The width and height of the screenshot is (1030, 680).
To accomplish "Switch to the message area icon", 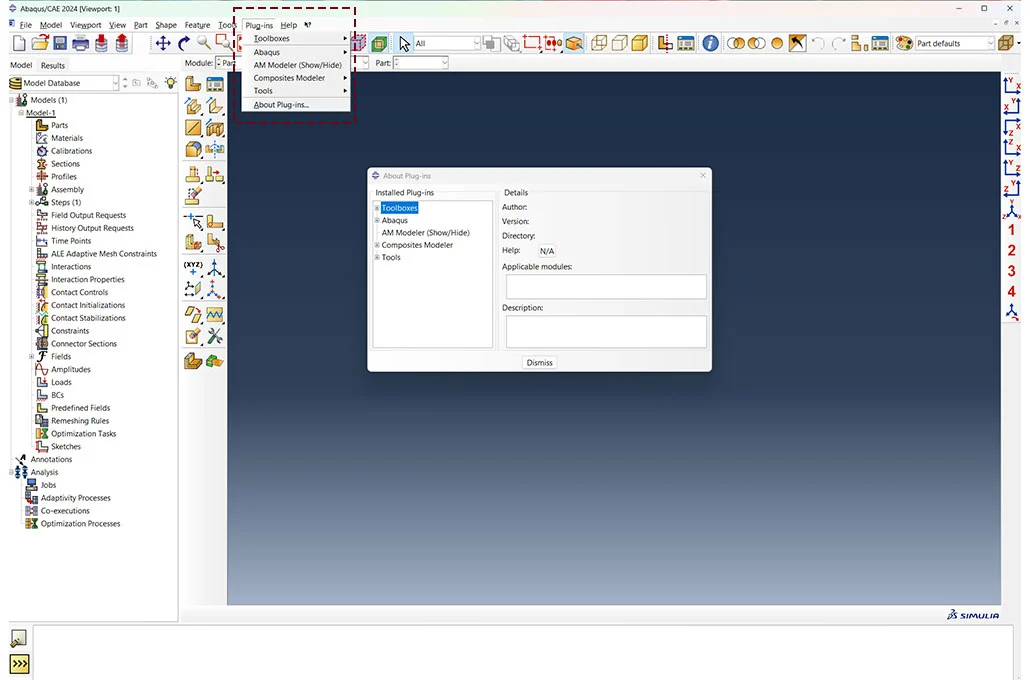I will coord(19,638).
